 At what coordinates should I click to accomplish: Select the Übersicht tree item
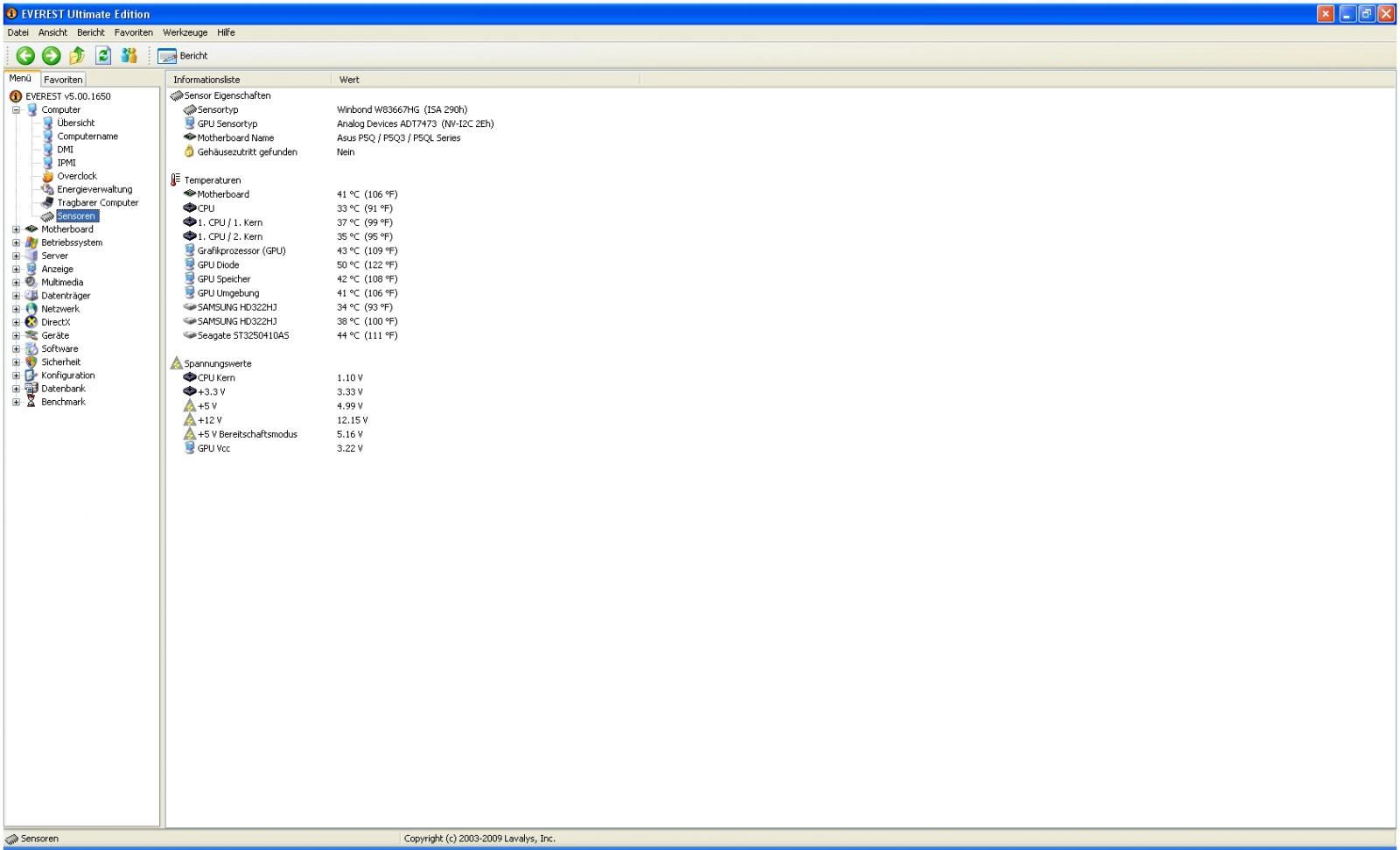[x=75, y=123]
